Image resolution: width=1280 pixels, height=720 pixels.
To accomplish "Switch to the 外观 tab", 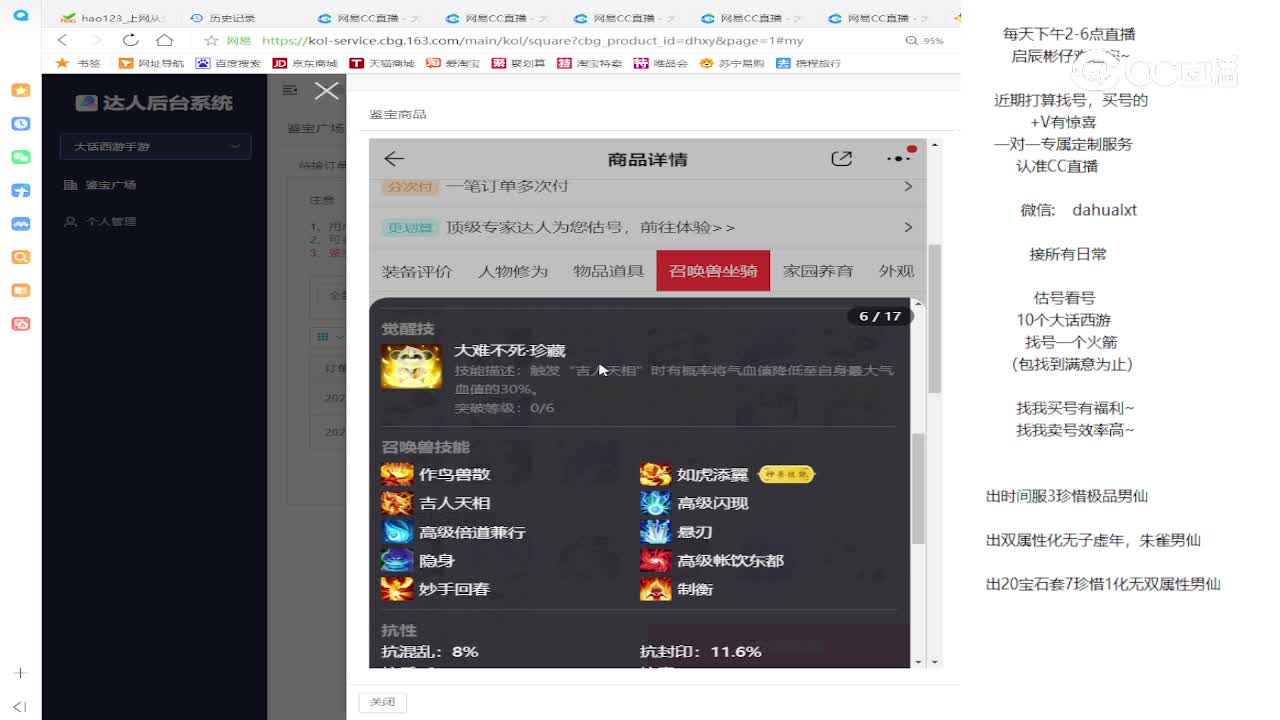I will coord(896,271).
